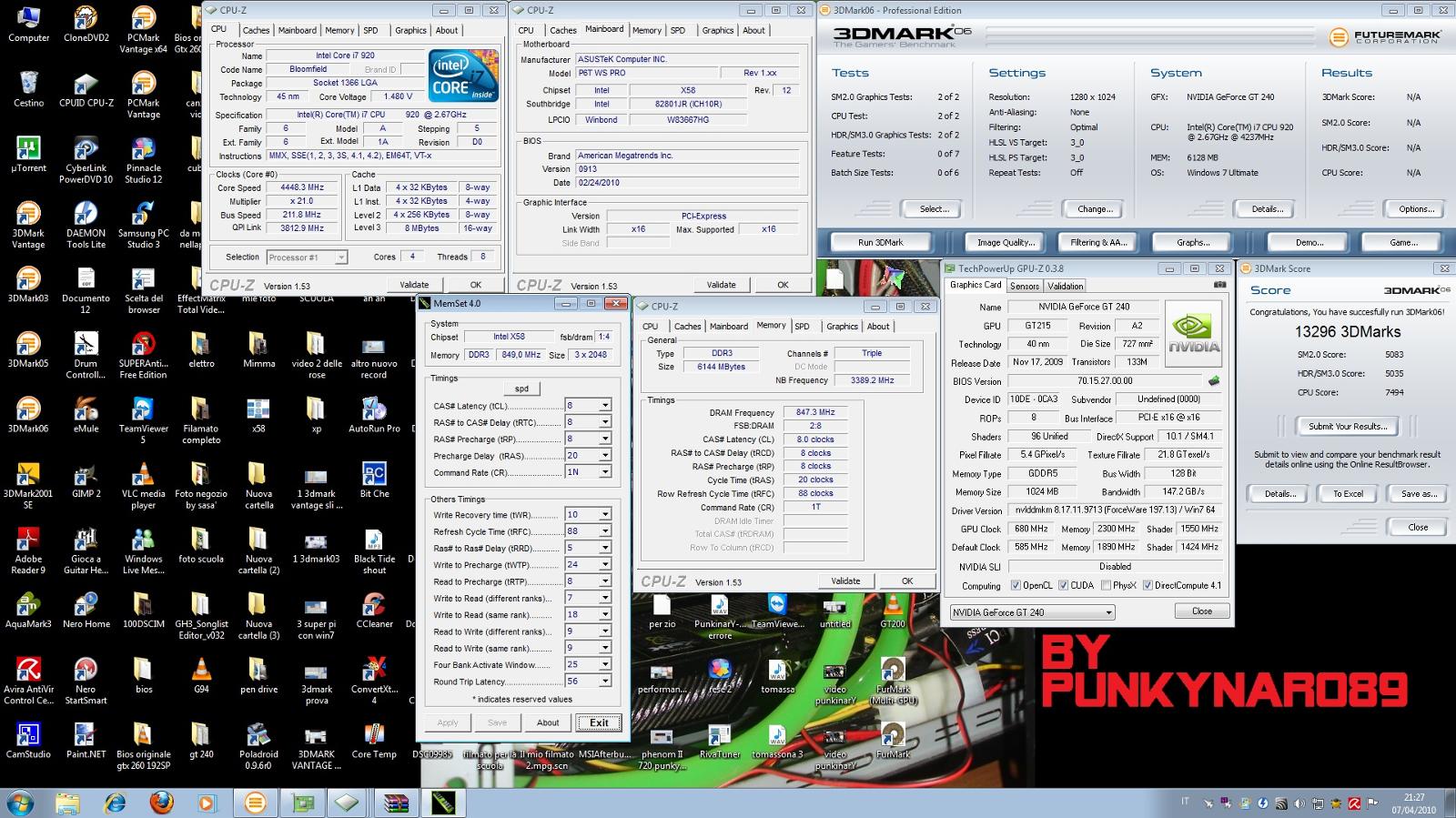This screenshot has width=1456, height=818.
Task: Click the MemSet About button
Action: point(548,722)
